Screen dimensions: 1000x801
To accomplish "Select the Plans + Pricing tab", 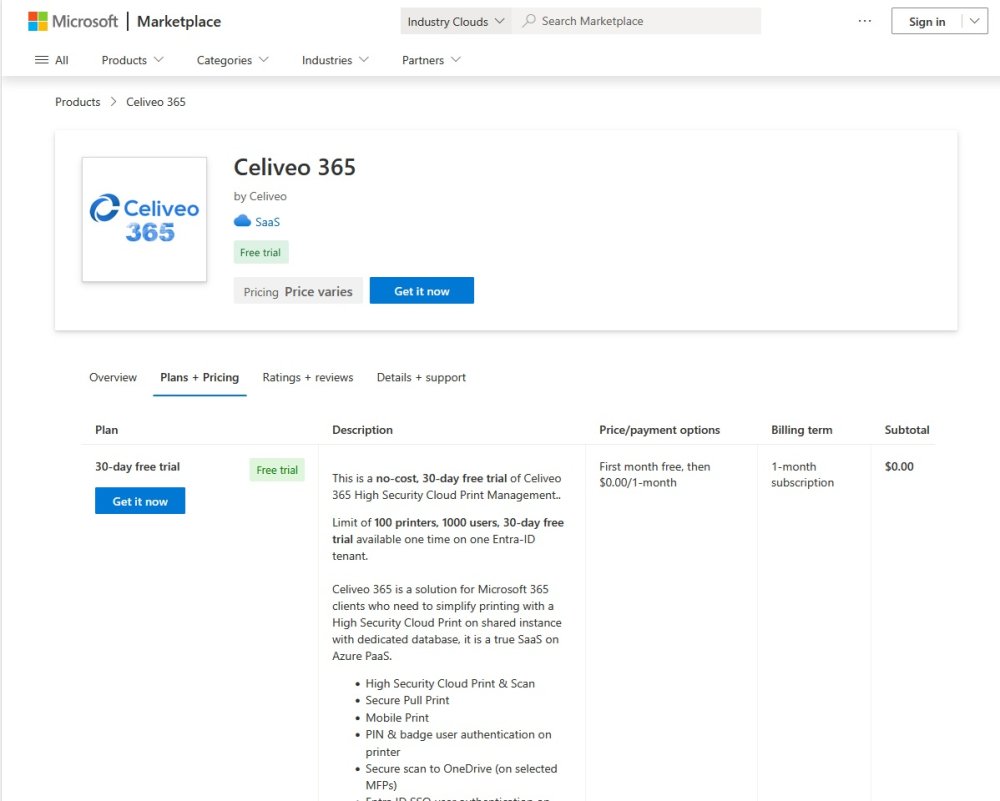I will point(200,378).
